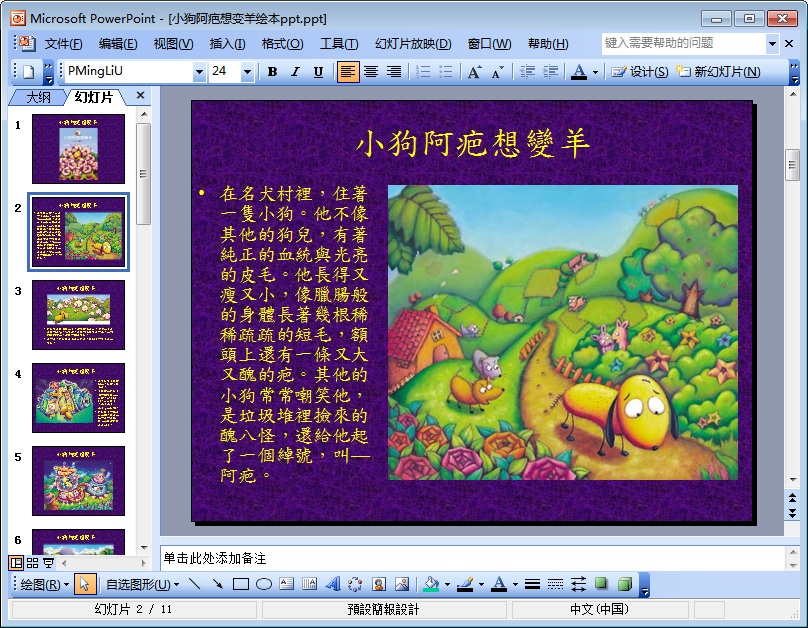Image resolution: width=808 pixels, height=628 pixels.
Task: Click the help question input box
Action: click(683, 44)
